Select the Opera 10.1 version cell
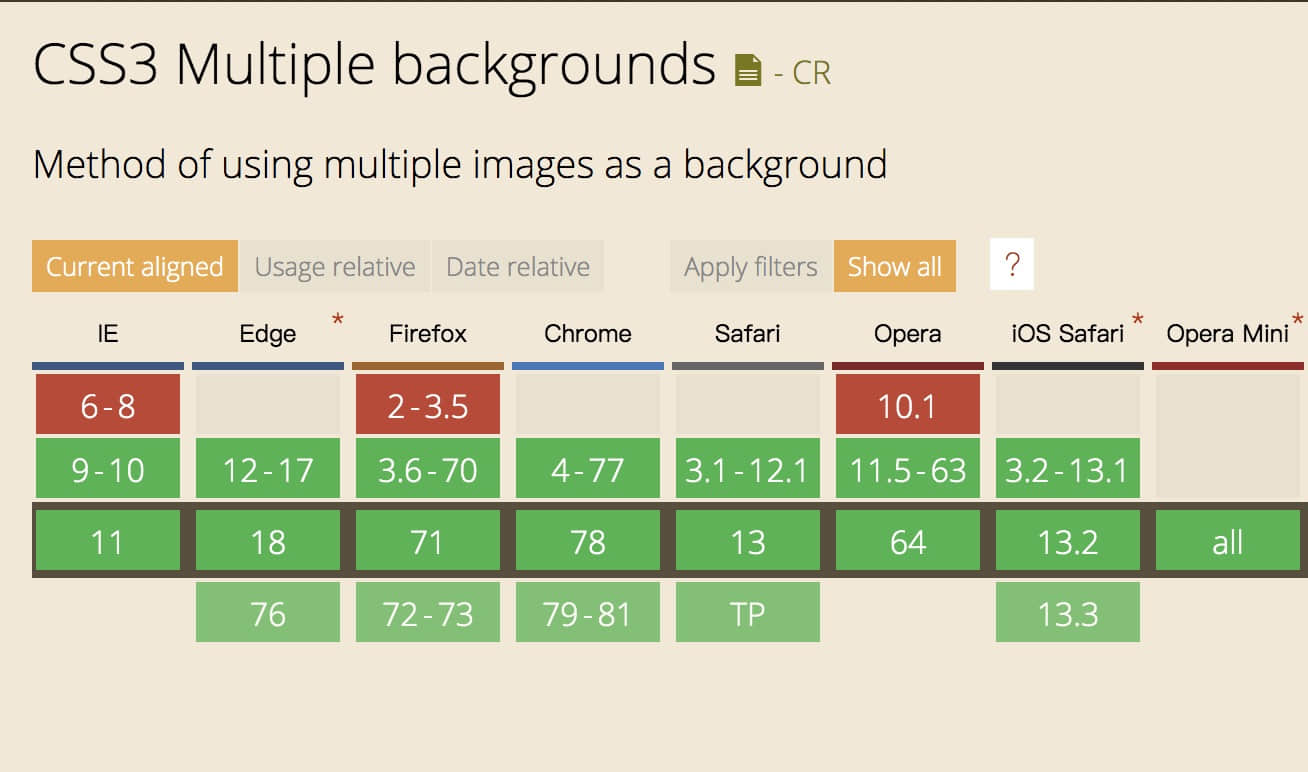Screen dimensions: 1308x772 (908, 404)
